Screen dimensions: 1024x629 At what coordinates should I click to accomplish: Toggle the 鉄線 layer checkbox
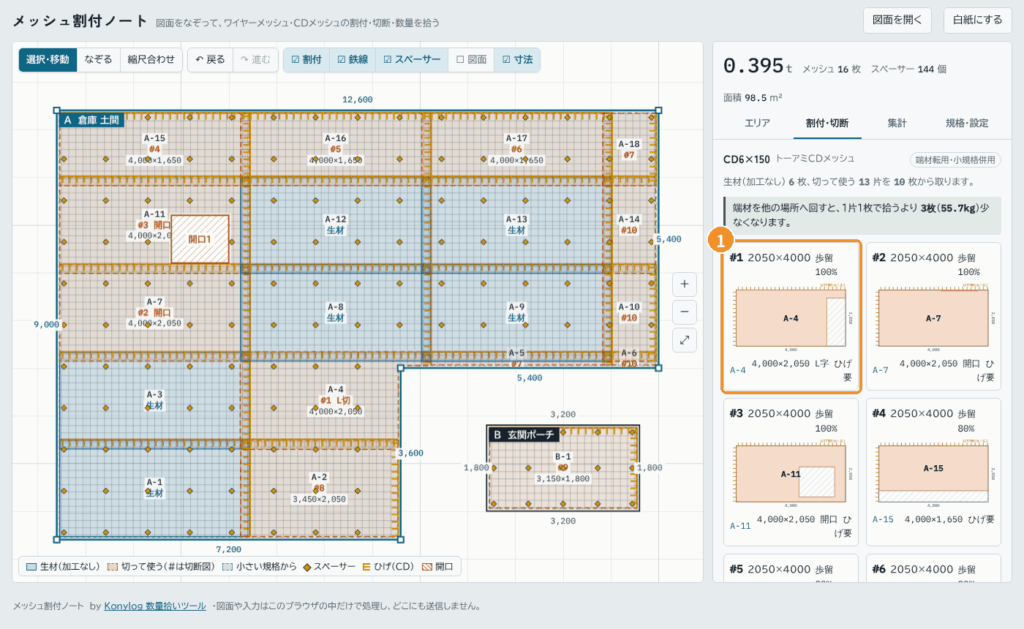tap(353, 59)
